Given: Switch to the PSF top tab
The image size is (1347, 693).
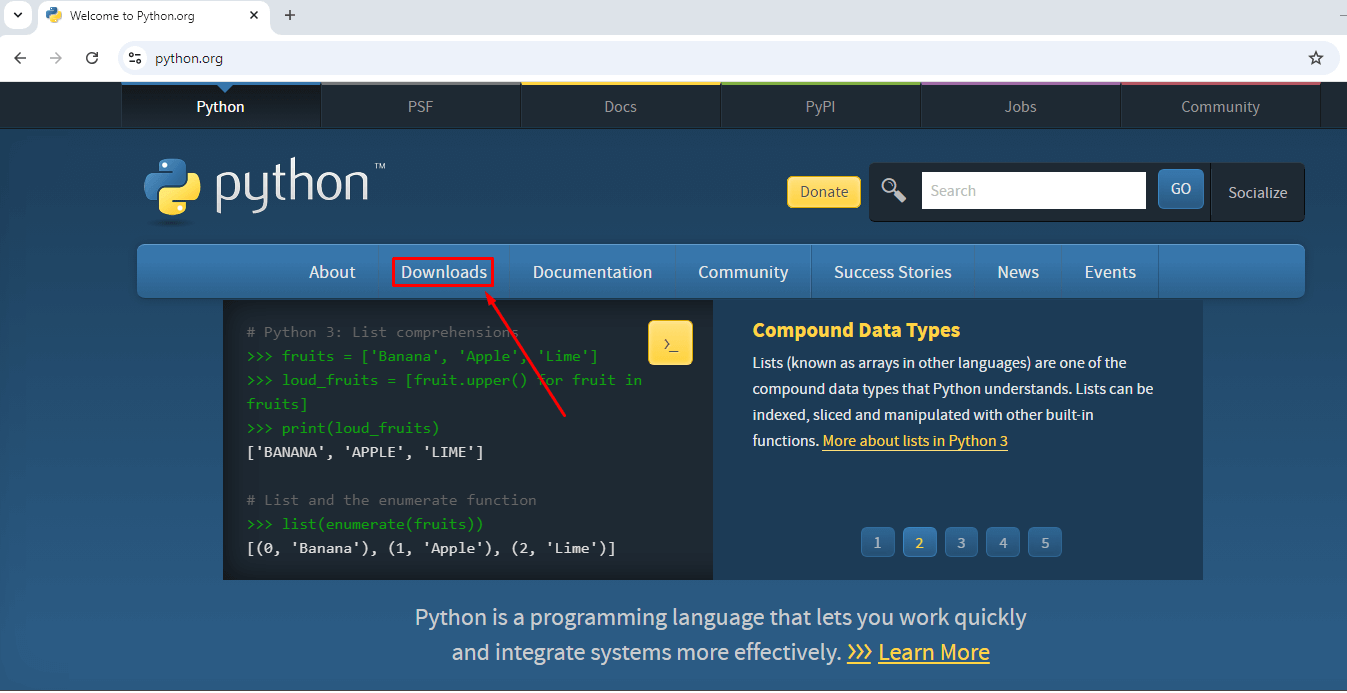Looking at the screenshot, I should 421,106.
